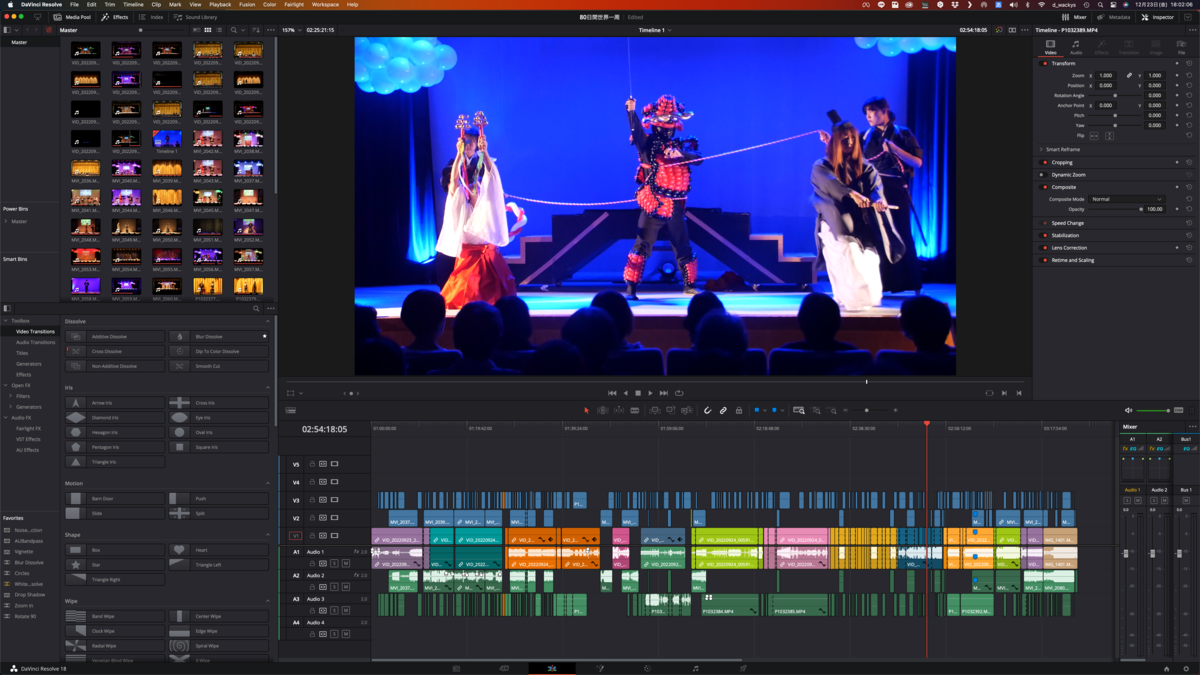Toggle the Composite section switch
The image size is (1200, 675).
(x=1045, y=187)
